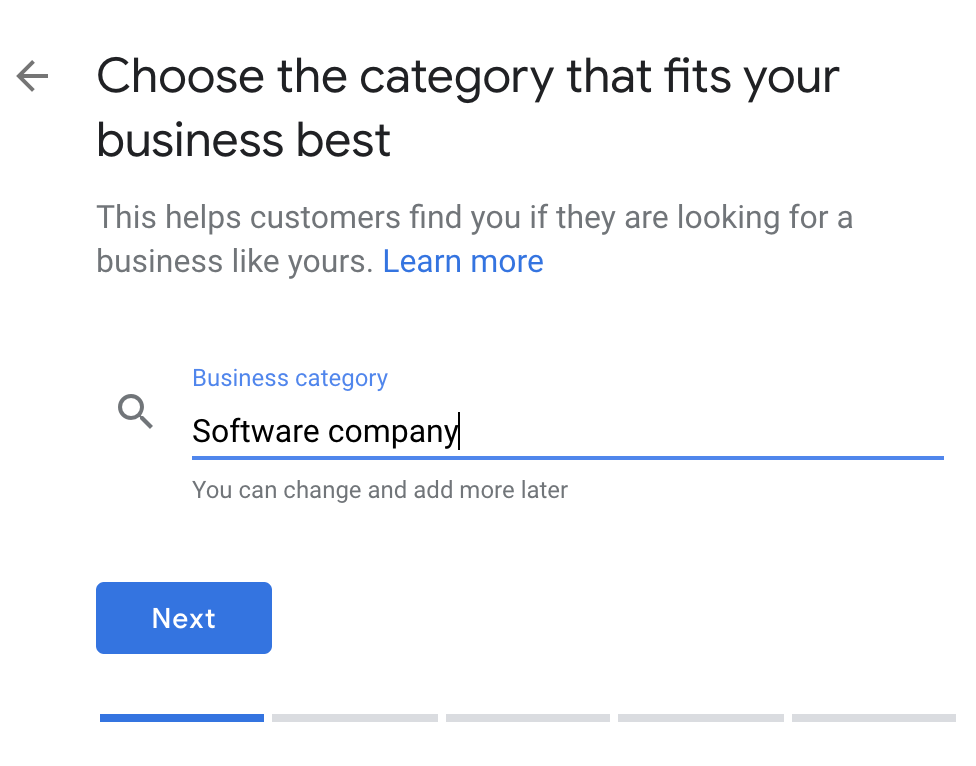Image resolution: width=976 pixels, height=766 pixels.
Task: Click the third gray progress segment
Action: [x=528, y=718]
